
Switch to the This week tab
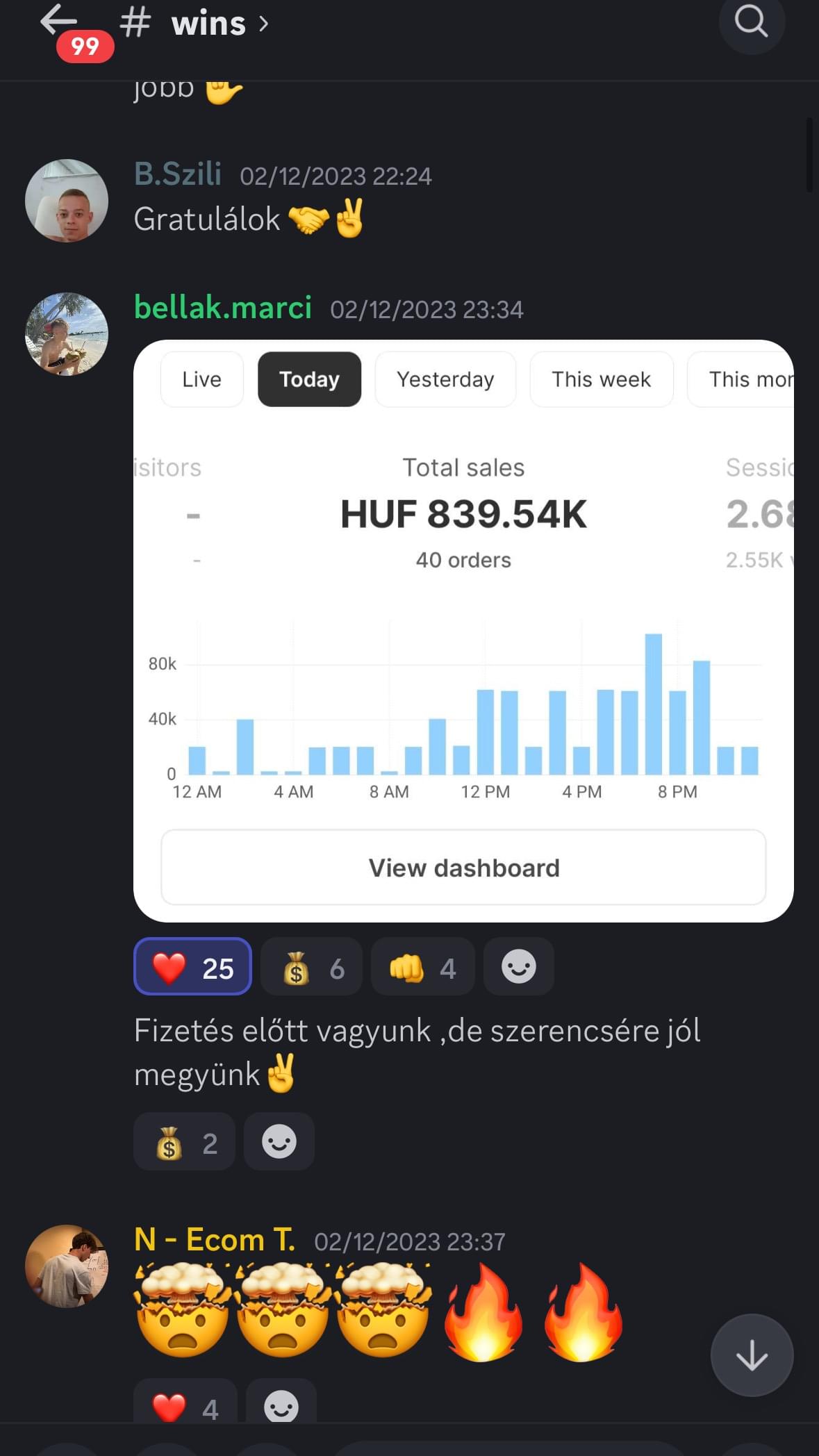pos(602,379)
